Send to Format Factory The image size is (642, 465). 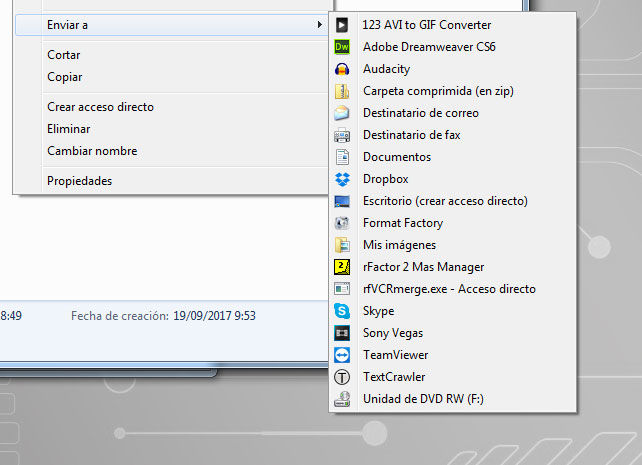(452, 223)
